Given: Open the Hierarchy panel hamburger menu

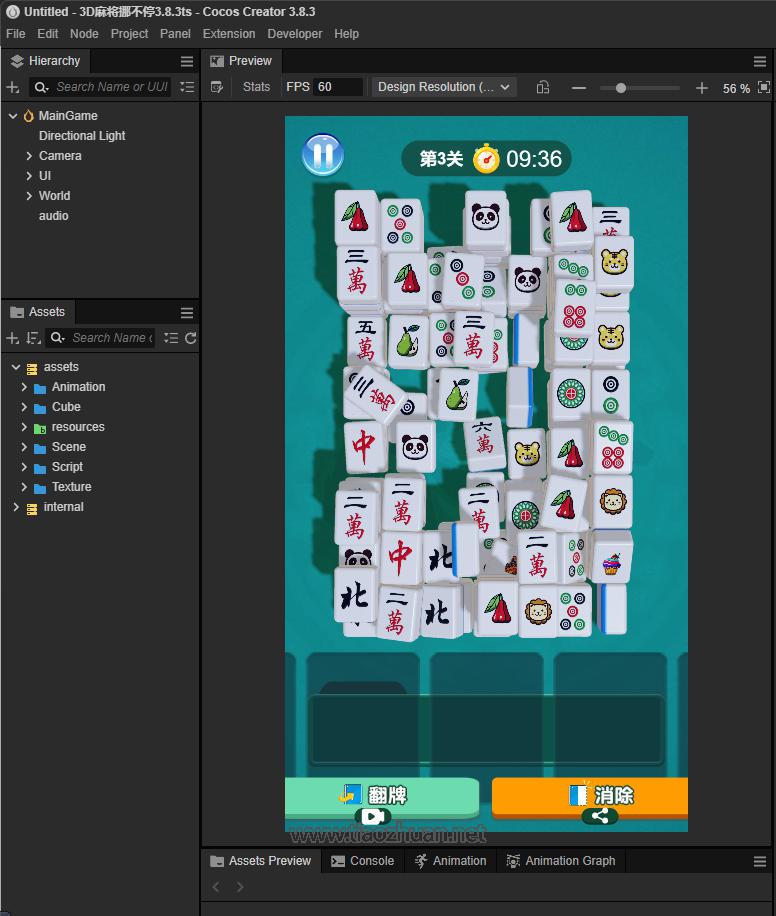Looking at the screenshot, I should click(187, 61).
